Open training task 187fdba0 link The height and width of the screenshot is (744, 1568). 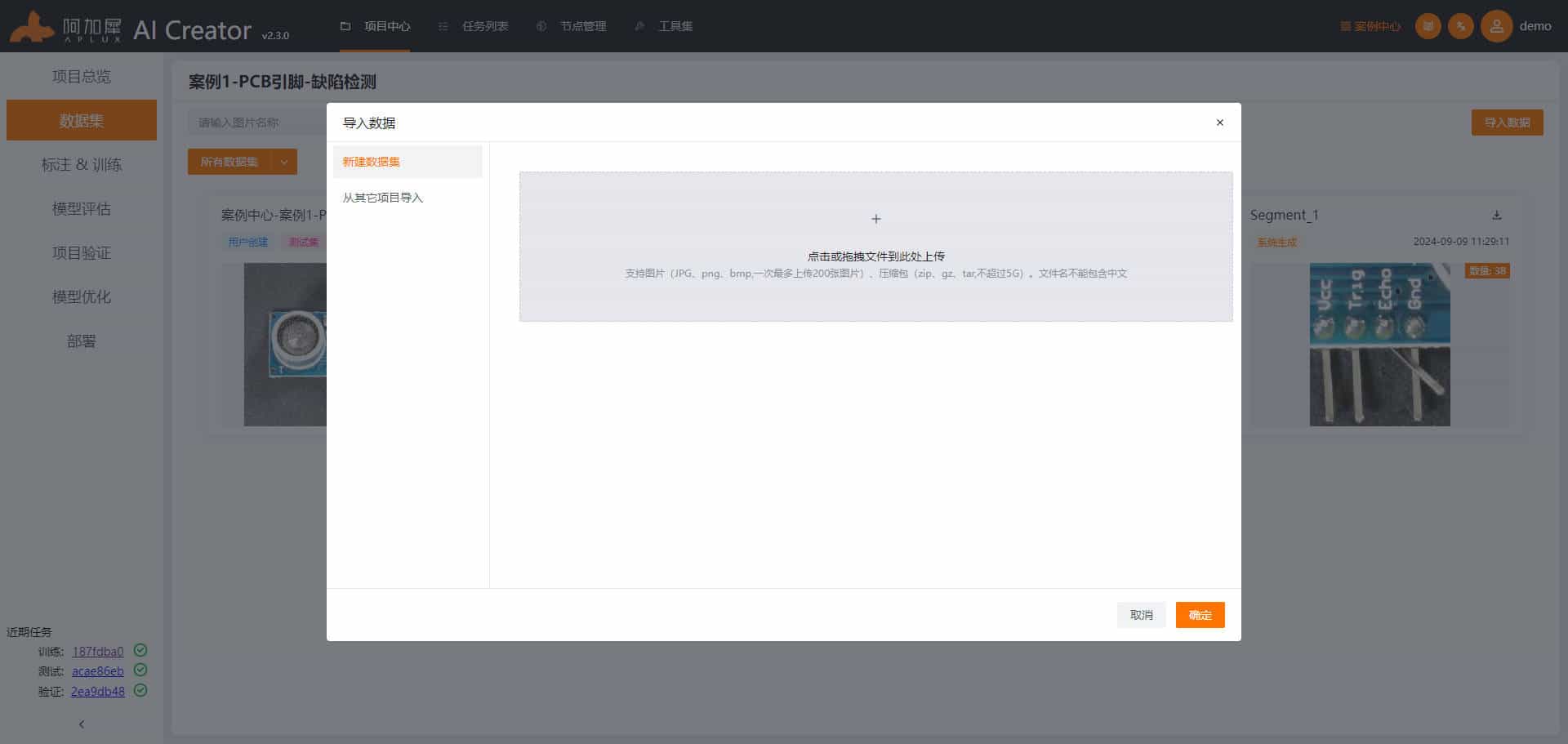98,652
